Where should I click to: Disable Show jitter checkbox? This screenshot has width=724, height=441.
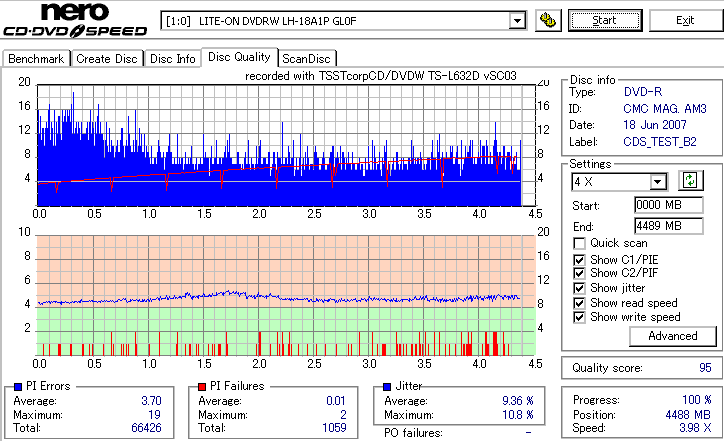[579, 288]
